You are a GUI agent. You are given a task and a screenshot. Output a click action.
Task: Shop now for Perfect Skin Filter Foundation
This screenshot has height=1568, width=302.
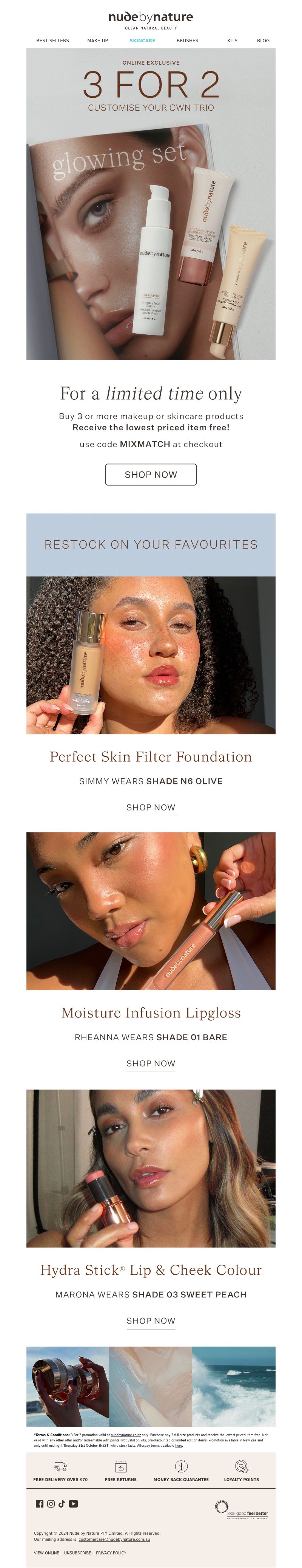[151, 808]
